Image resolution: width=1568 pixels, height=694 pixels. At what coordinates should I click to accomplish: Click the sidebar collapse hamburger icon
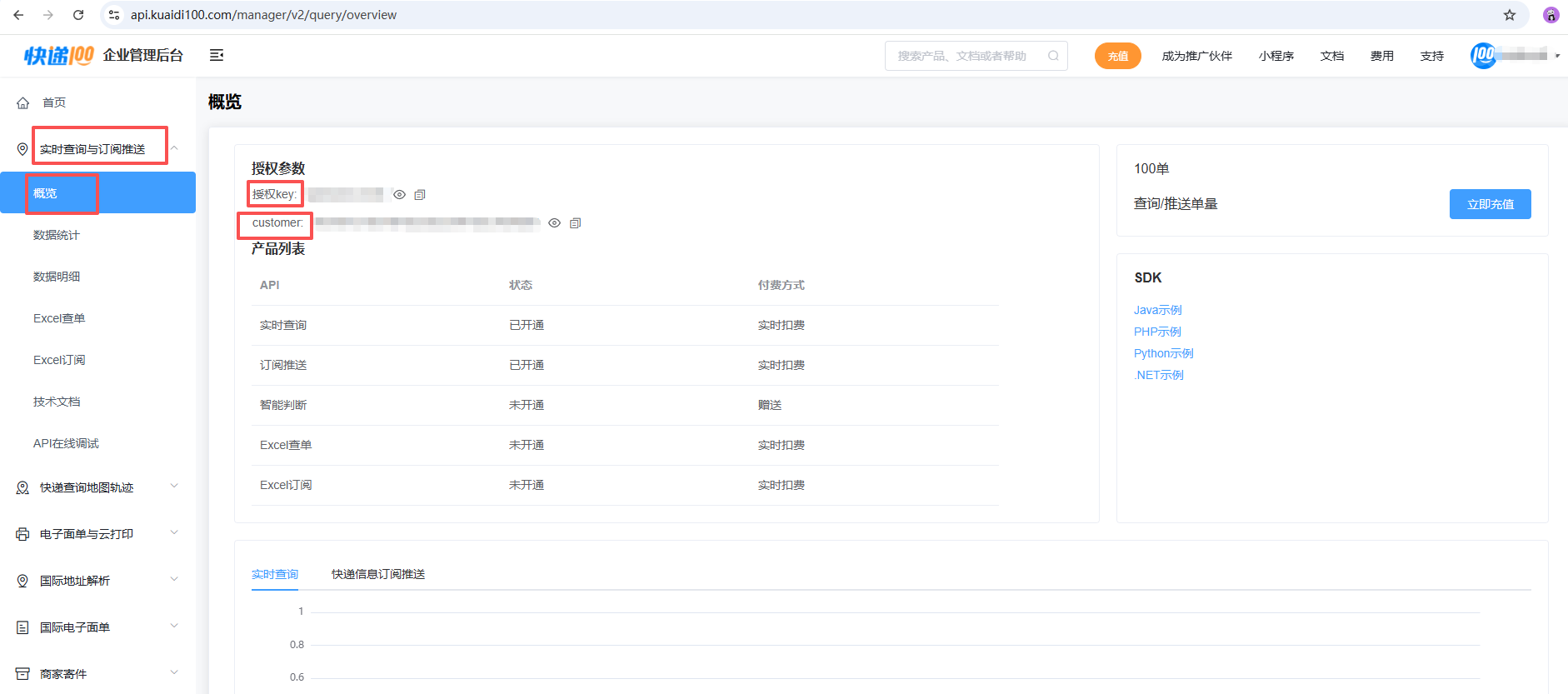217,55
